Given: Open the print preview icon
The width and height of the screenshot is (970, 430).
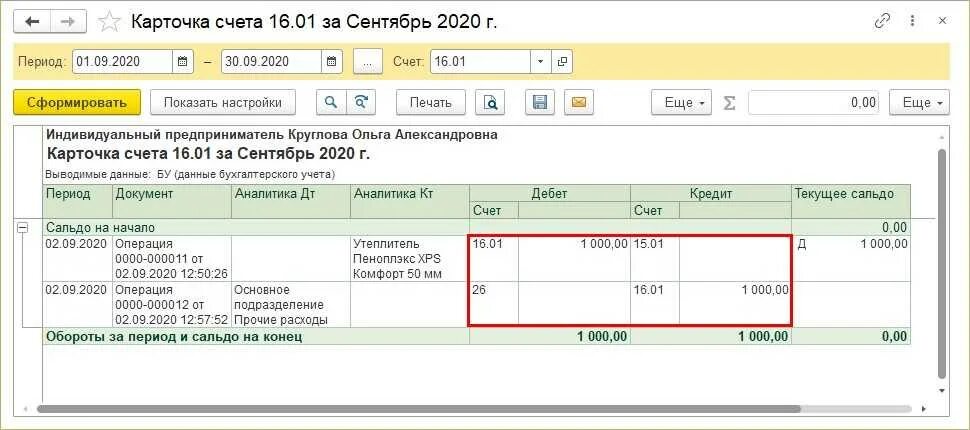Looking at the screenshot, I should (x=491, y=103).
